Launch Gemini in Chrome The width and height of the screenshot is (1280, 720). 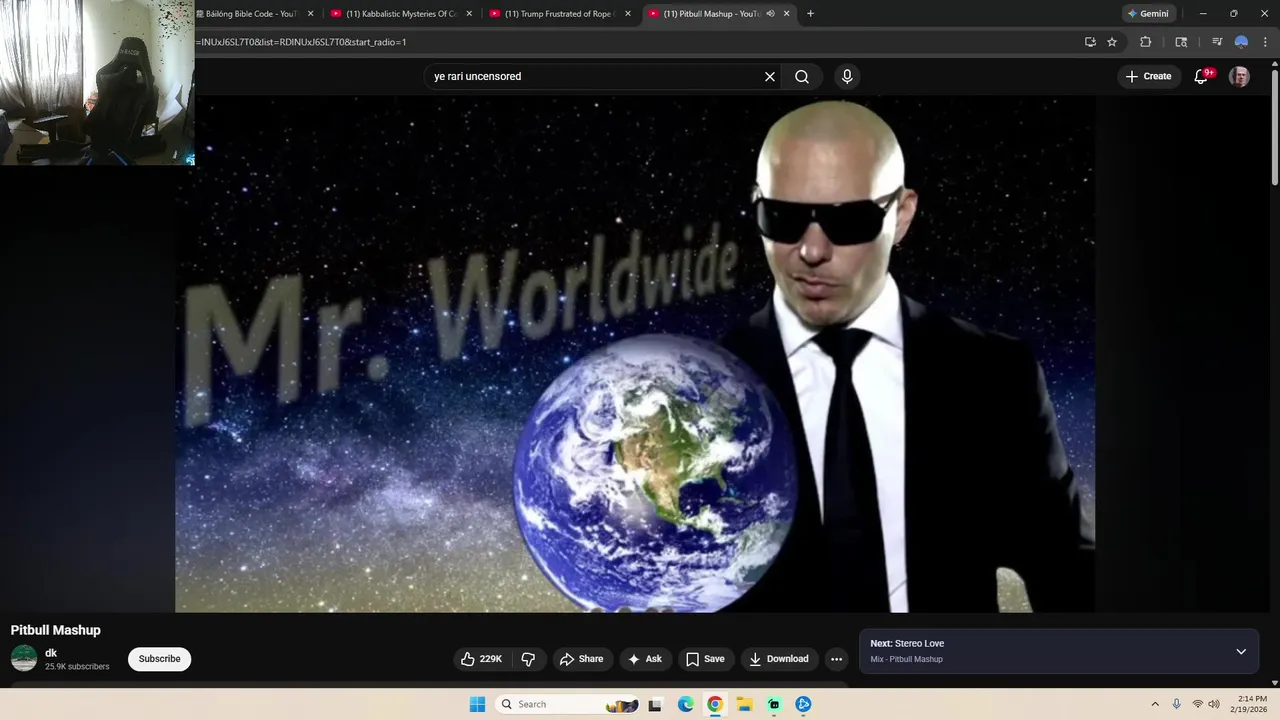[1148, 14]
